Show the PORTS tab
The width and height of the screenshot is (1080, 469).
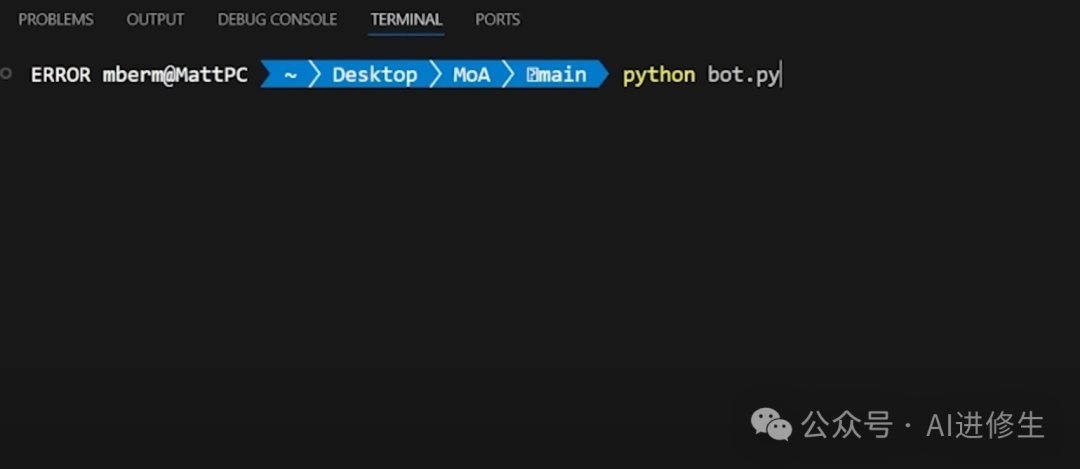tap(497, 19)
